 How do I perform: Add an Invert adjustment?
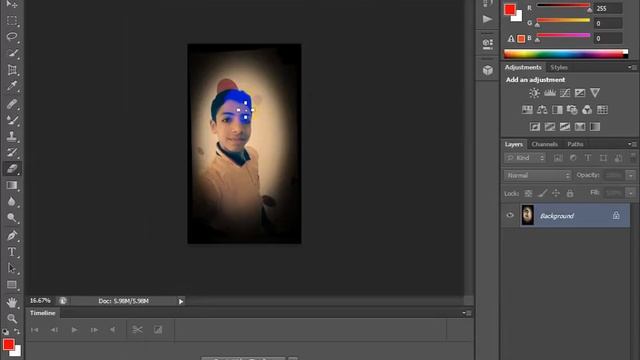[535, 127]
